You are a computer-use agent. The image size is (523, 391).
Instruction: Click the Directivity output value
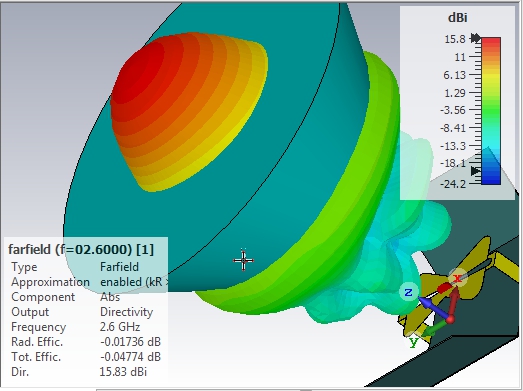pyautogui.click(x=126, y=312)
